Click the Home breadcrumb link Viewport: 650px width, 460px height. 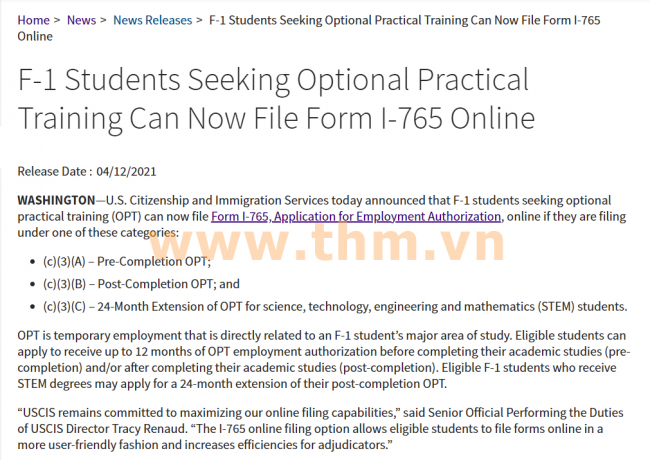click(33, 20)
